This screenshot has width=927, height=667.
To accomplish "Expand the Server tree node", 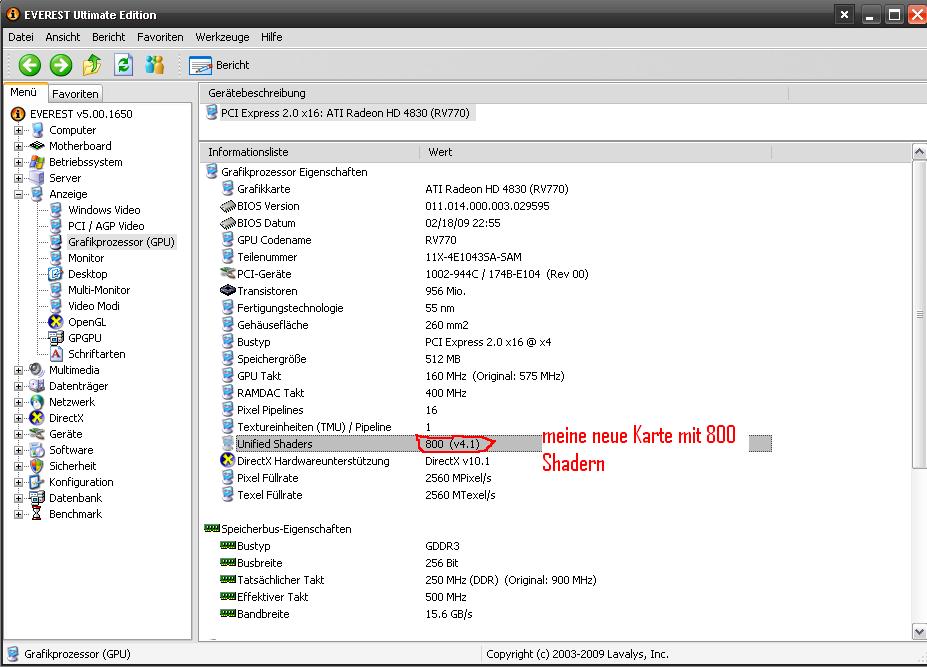I will coord(18,178).
